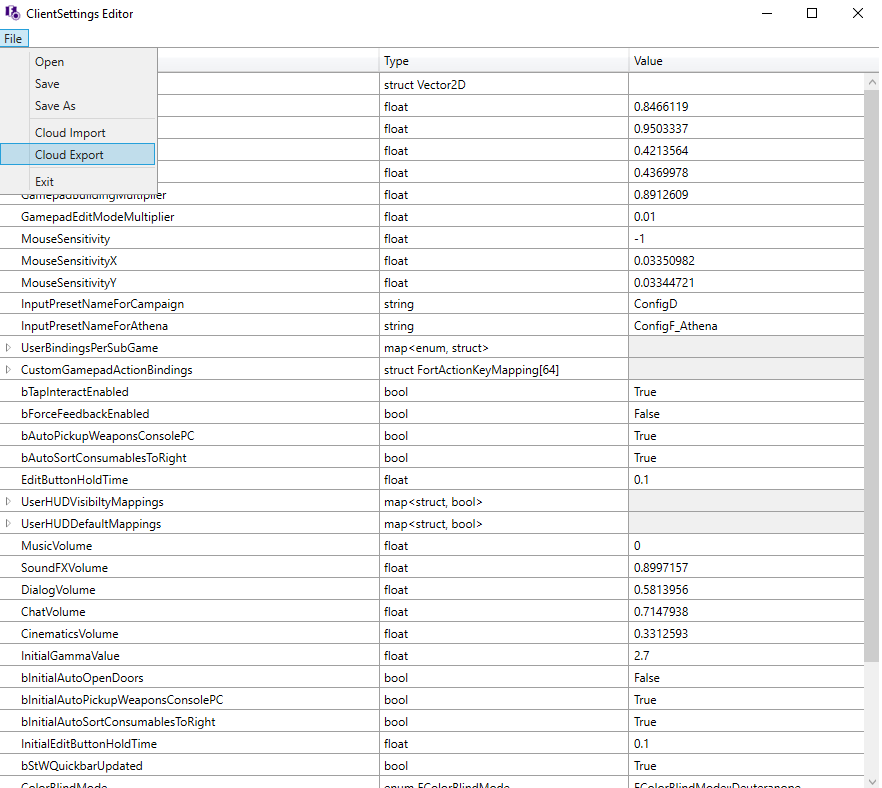Viewport: 882px width, 788px height.
Task: Edit InitialGammaValue value 2.7
Action: [x=746, y=655]
